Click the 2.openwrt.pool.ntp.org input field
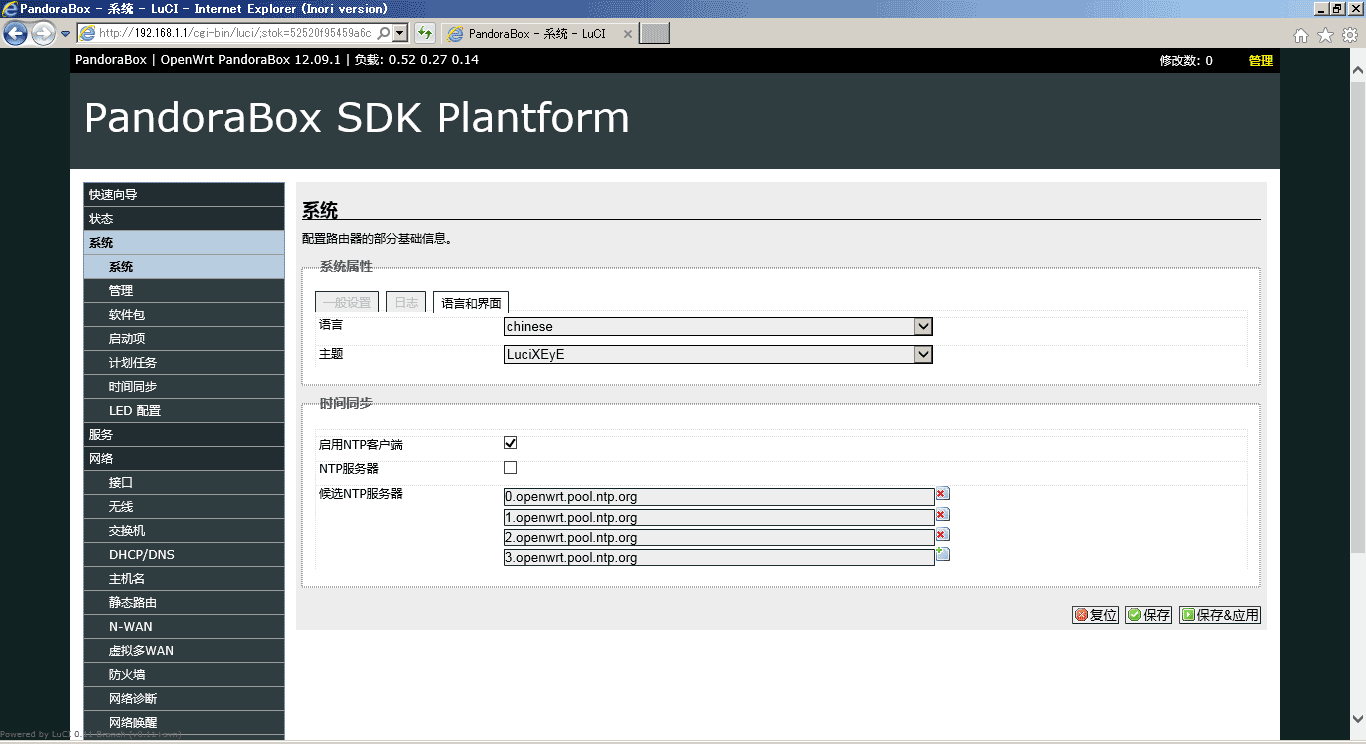The width and height of the screenshot is (1366, 744). point(719,537)
